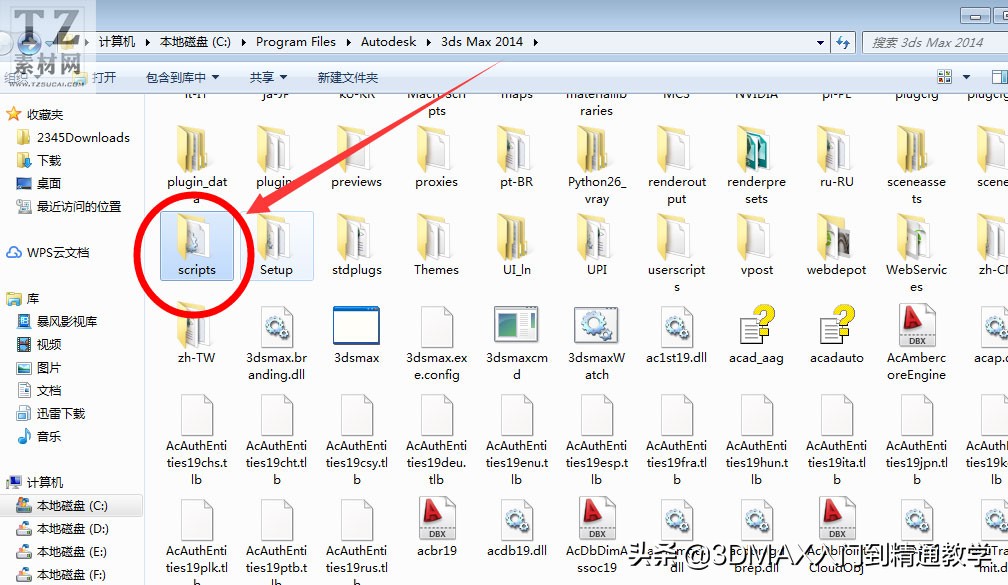The height and width of the screenshot is (585, 1008).
Task: Open the webdepot folder
Action: [836, 246]
